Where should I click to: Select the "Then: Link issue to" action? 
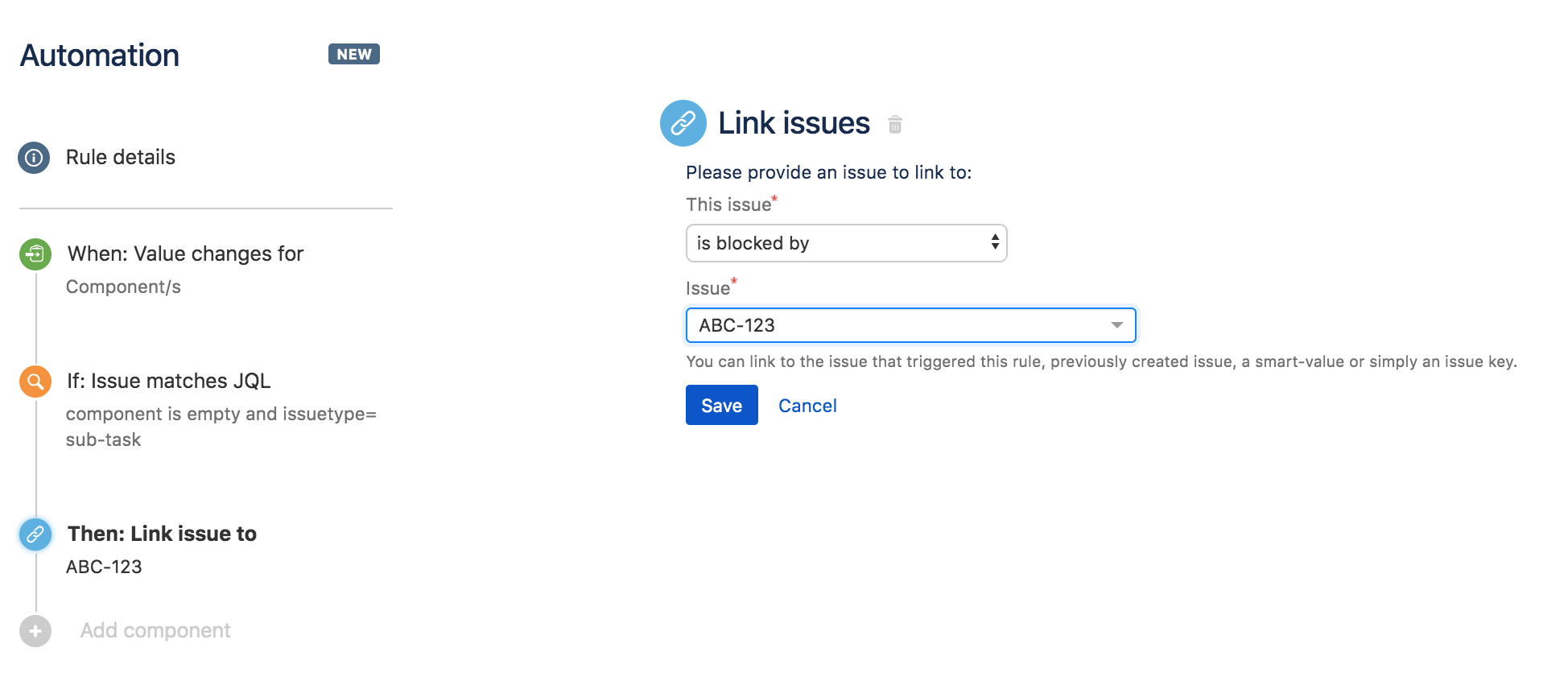pyautogui.click(x=161, y=534)
